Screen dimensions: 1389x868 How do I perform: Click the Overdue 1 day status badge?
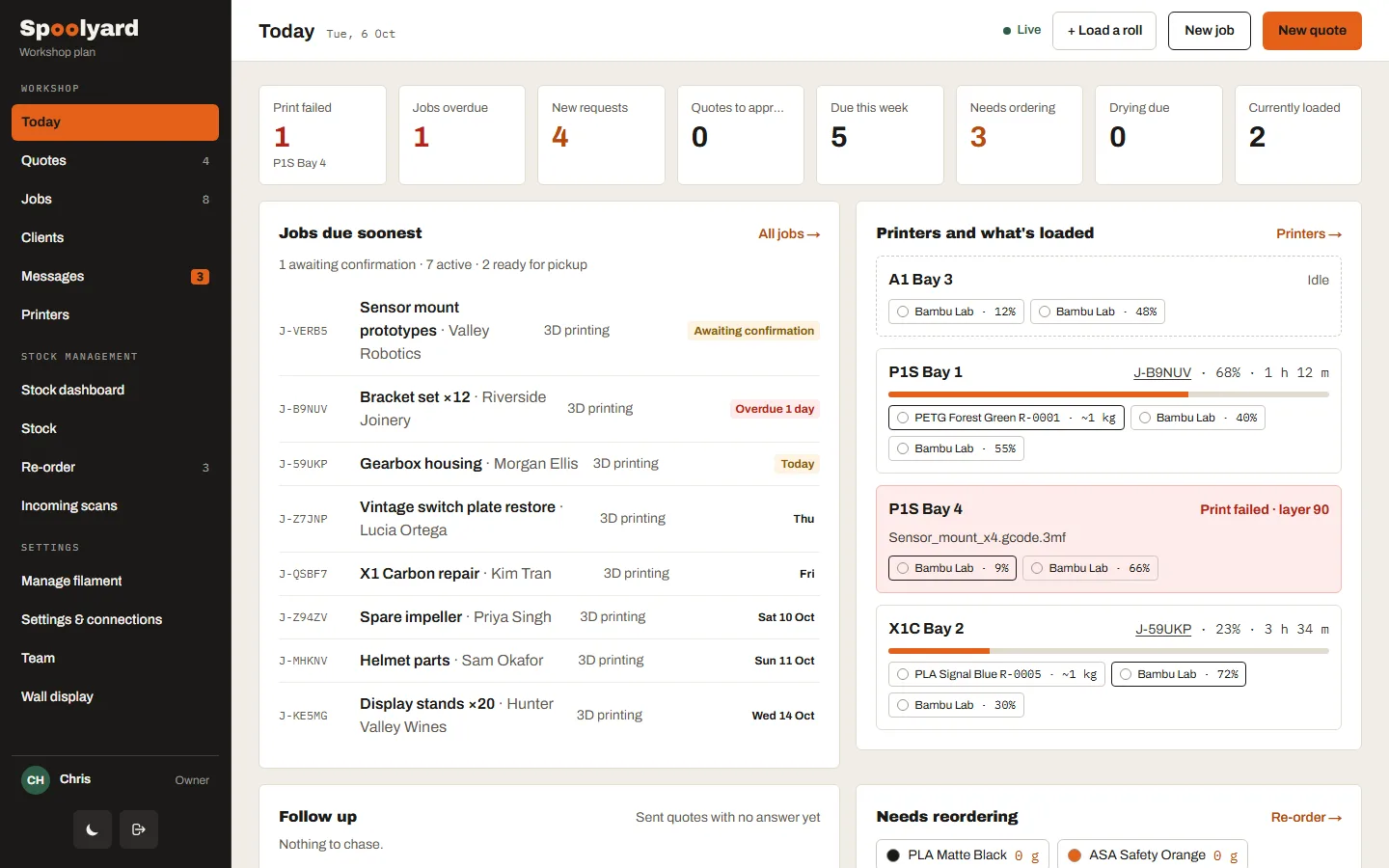[x=775, y=409]
